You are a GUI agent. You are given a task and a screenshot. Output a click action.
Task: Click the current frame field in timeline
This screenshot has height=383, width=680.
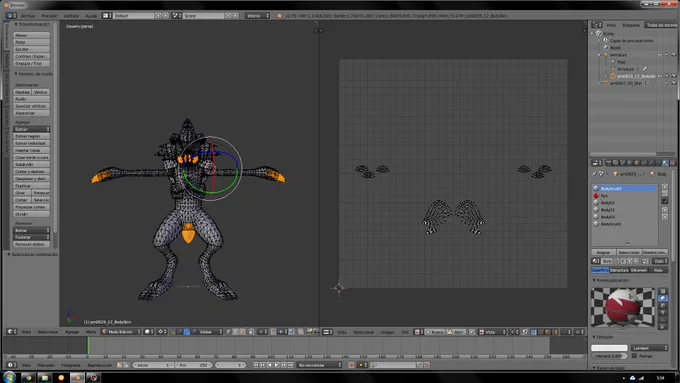(230, 365)
